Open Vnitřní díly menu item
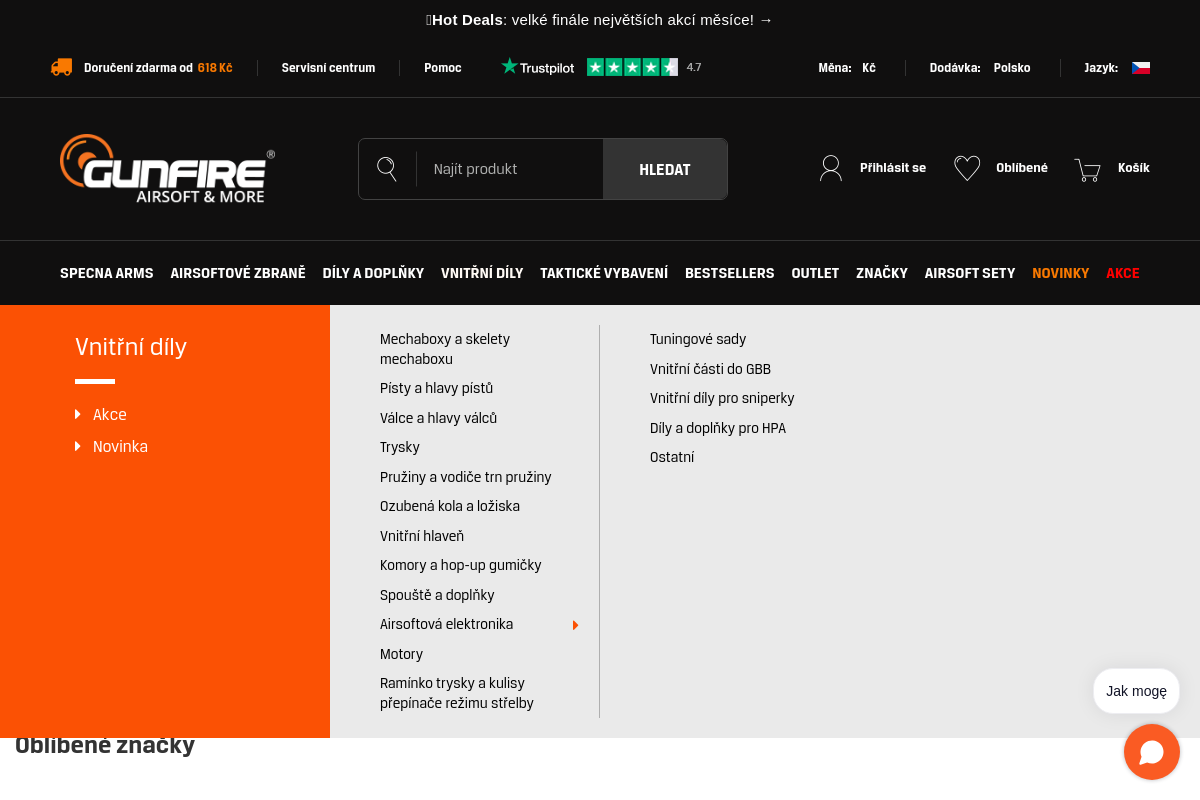 482,273
